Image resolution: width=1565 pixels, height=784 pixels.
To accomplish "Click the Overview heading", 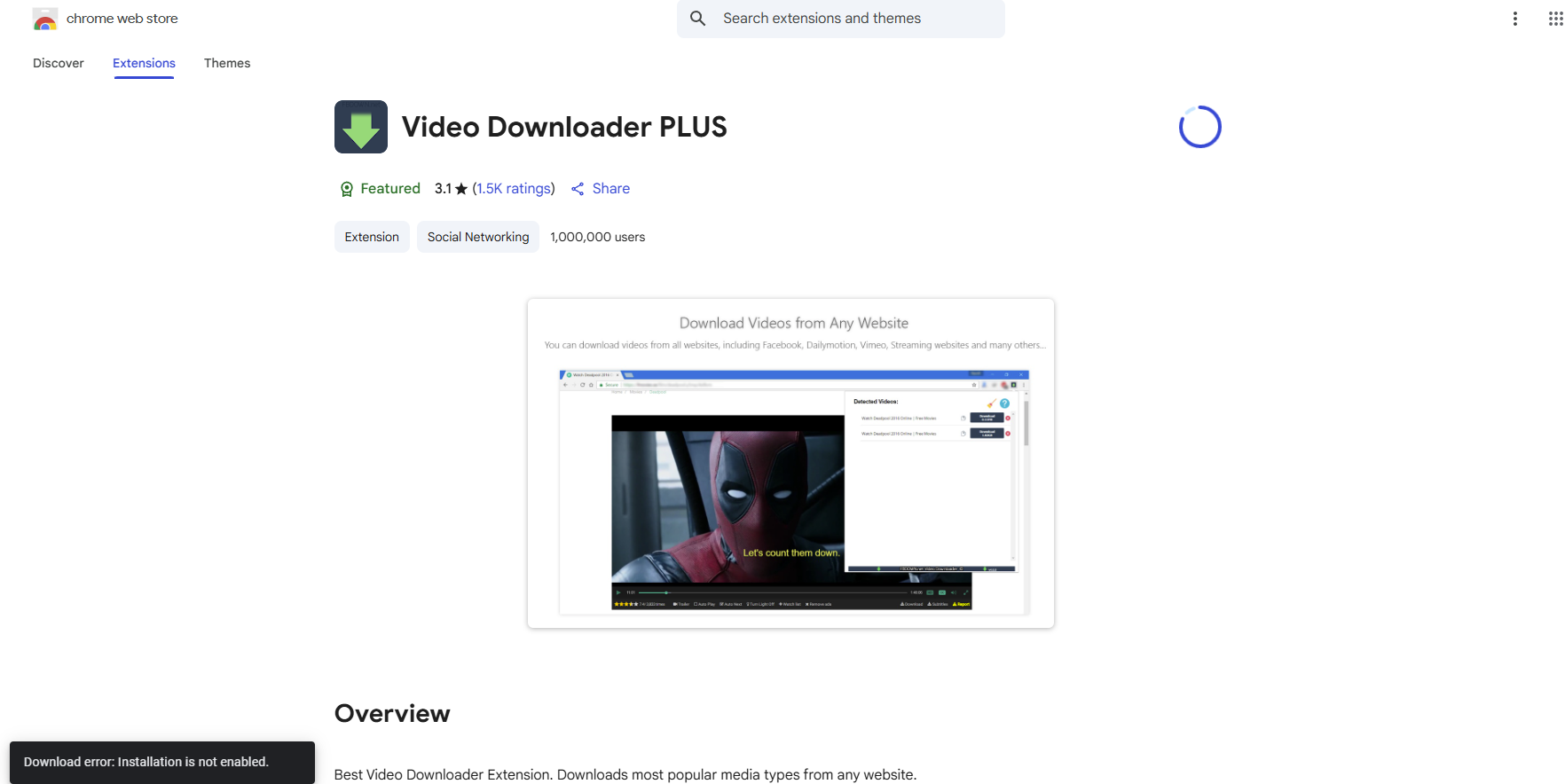I will 392,714.
